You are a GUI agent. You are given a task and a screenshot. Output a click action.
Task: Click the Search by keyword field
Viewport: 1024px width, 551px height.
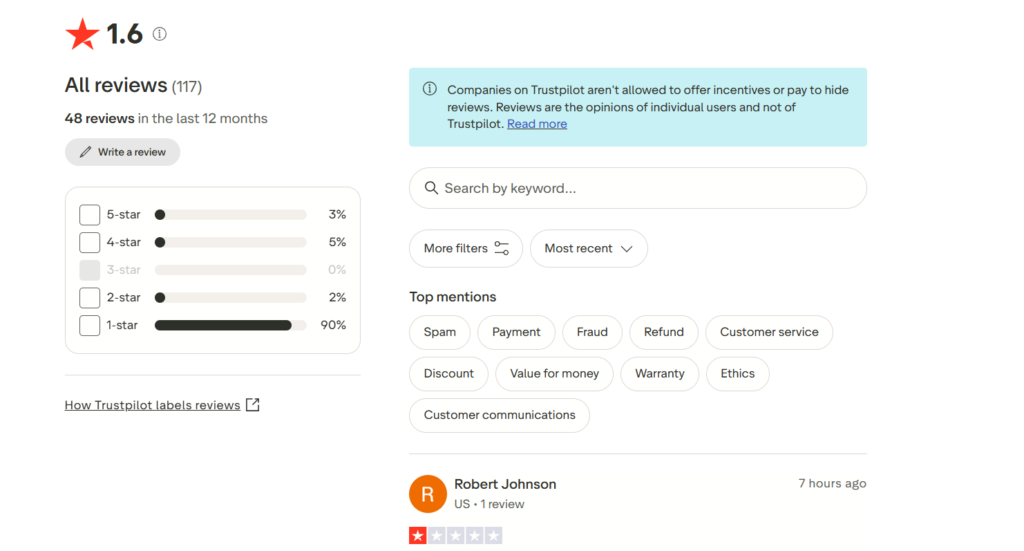[638, 188]
